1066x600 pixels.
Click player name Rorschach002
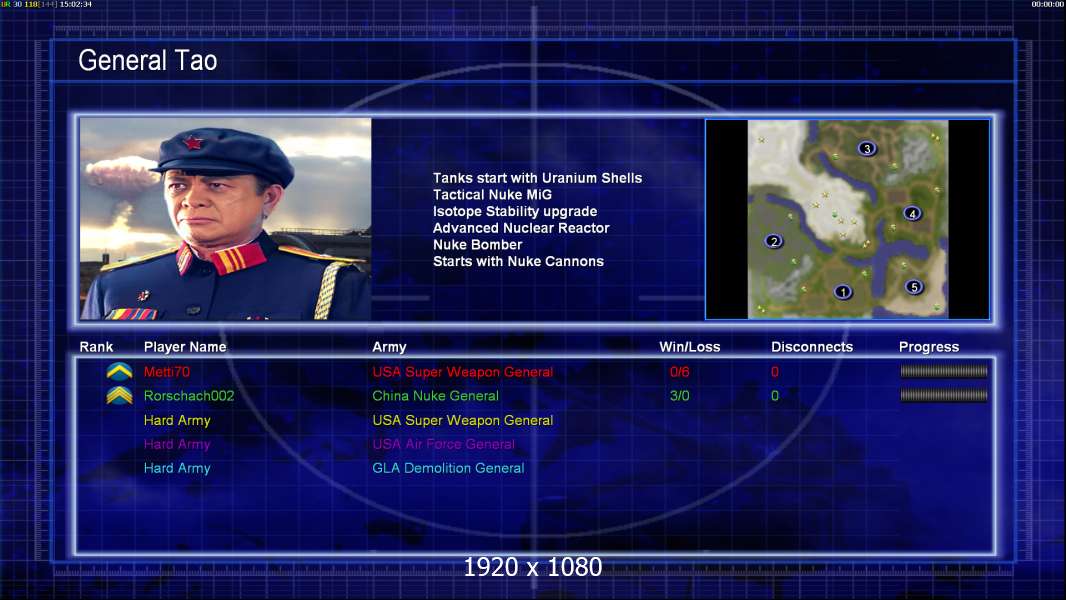point(188,395)
